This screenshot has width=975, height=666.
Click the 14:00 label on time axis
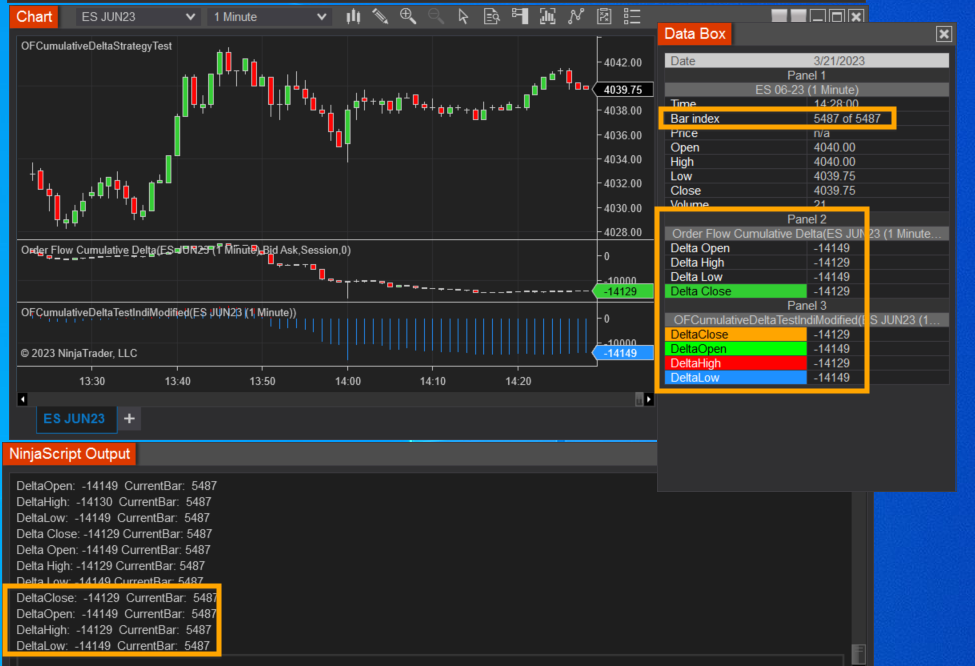348,381
